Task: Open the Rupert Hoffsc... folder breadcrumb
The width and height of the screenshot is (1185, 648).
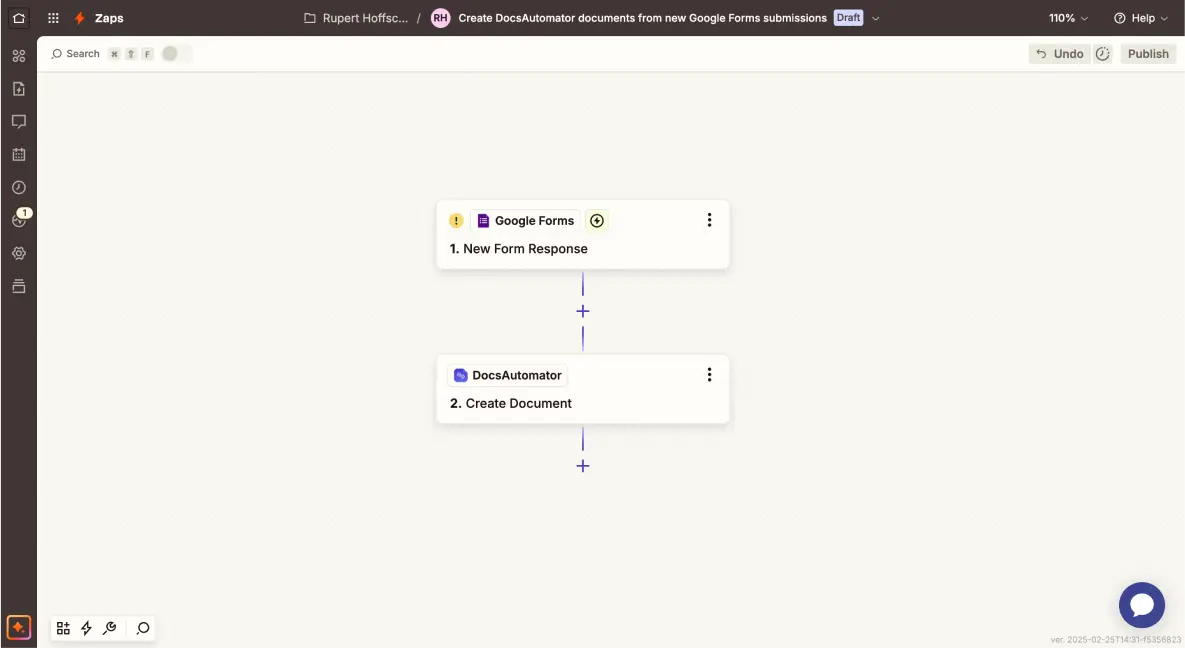Action: (356, 18)
